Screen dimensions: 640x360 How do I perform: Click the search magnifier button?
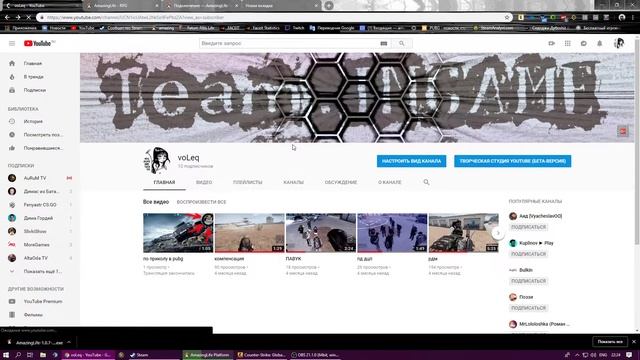pos(402,43)
